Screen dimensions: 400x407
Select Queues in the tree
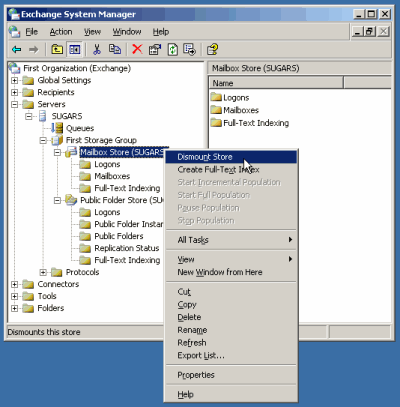[x=80, y=128]
